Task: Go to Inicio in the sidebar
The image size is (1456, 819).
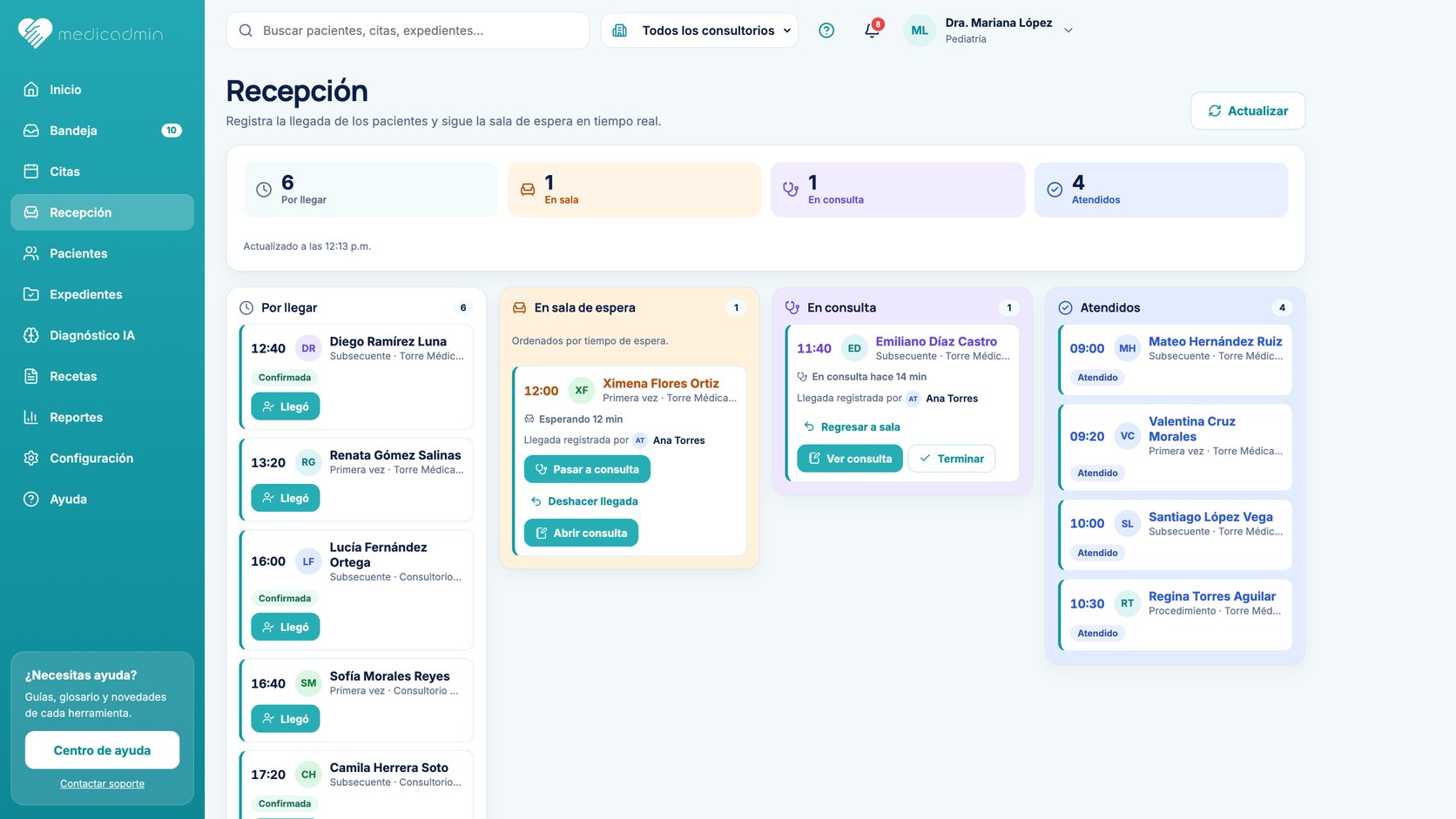Action: pos(102,90)
